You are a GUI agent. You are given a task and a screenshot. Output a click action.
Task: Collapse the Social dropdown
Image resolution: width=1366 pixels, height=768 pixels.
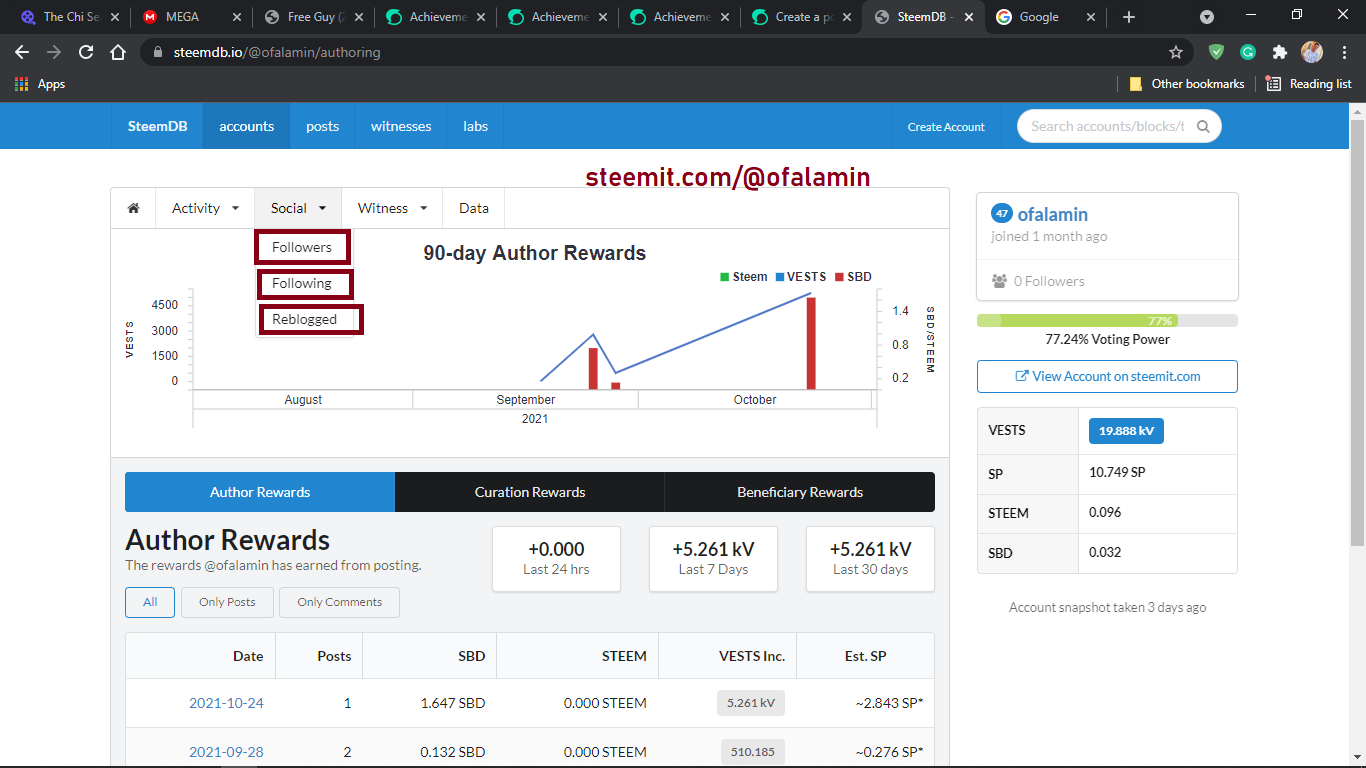point(298,208)
